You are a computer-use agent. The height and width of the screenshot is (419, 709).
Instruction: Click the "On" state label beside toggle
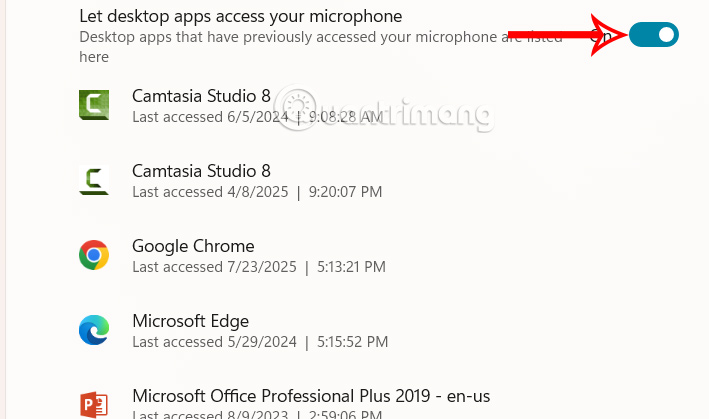pyautogui.click(x=602, y=36)
